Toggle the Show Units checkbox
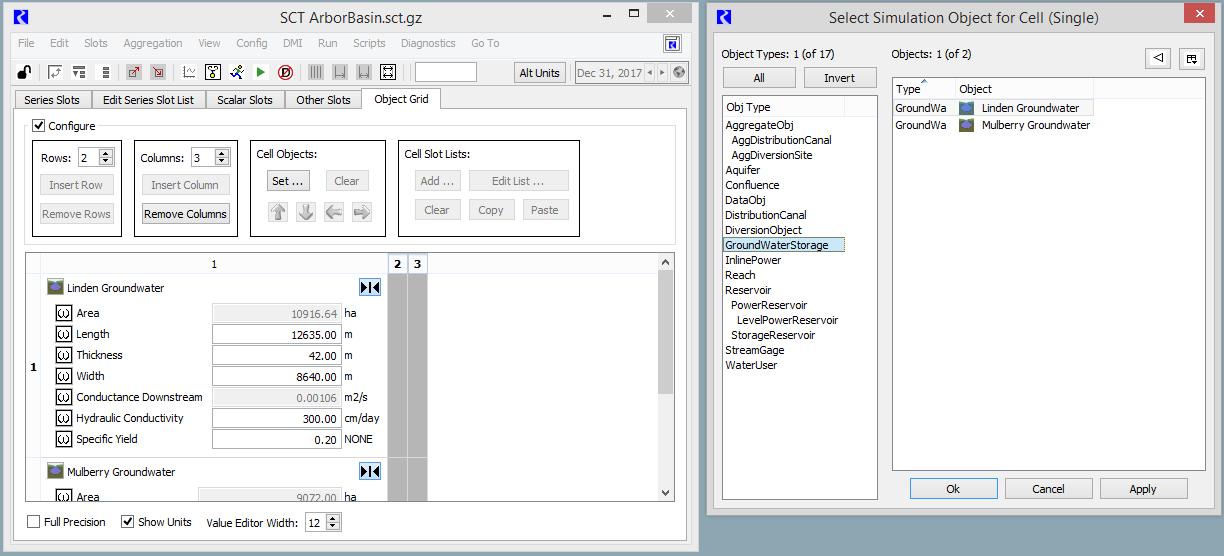Viewport: 1224px width, 556px height. pyautogui.click(x=128, y=522)
